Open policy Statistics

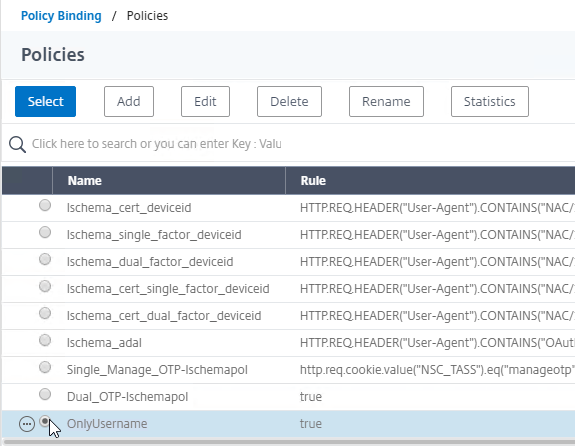(490, 102)
